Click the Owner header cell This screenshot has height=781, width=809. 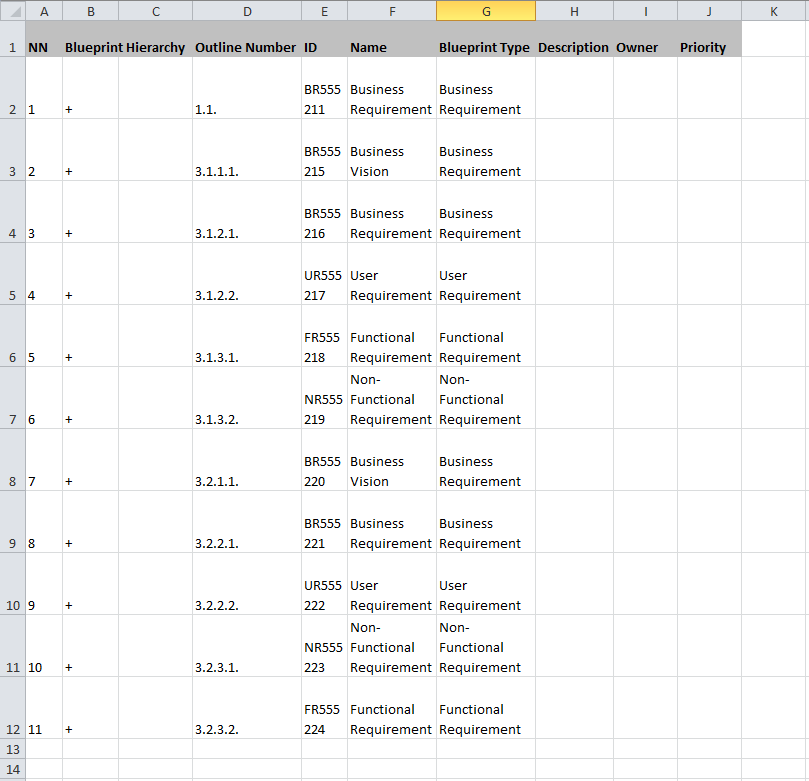tap(645, 39)
